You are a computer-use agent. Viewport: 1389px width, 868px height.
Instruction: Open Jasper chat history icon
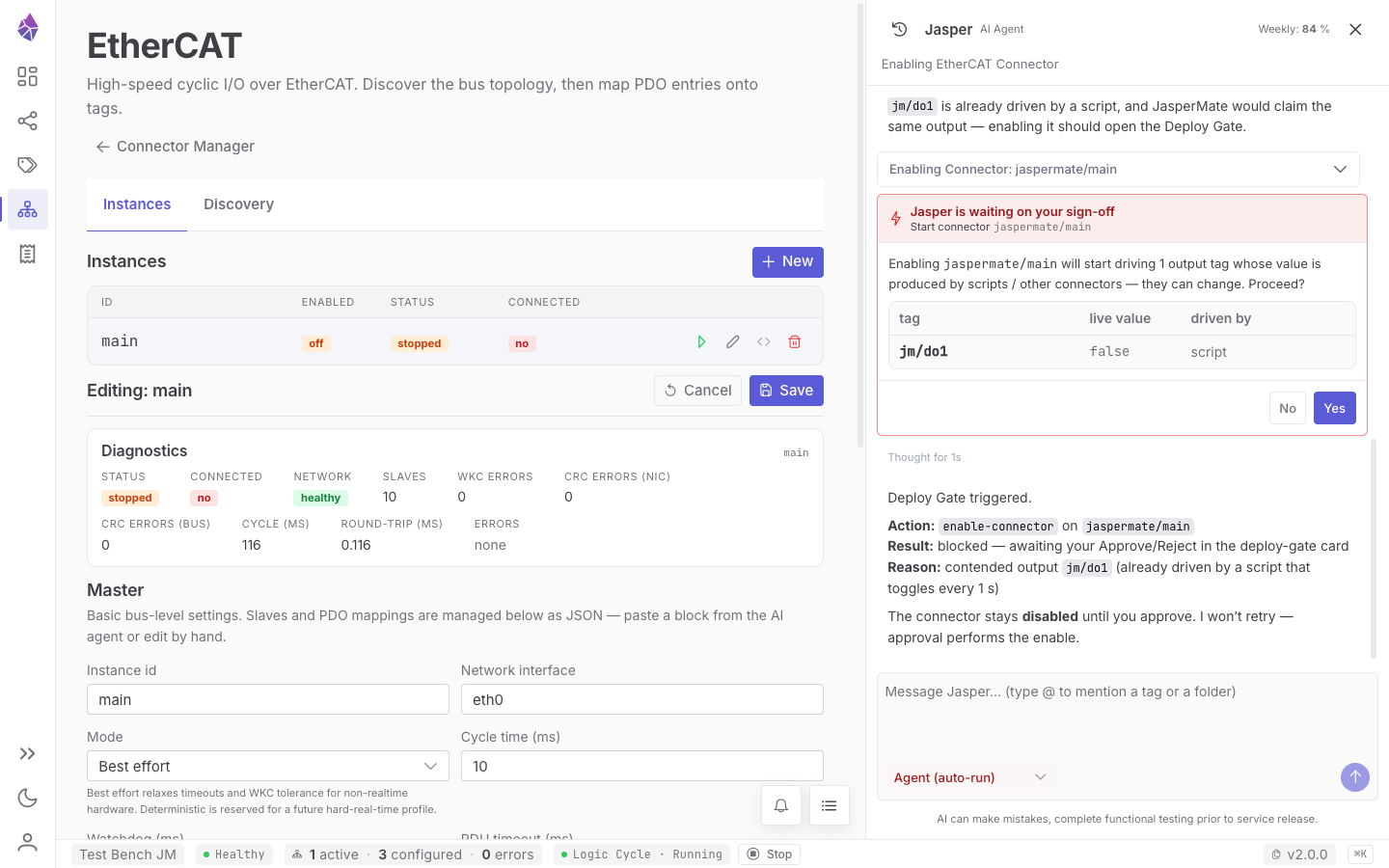[899, 29]
